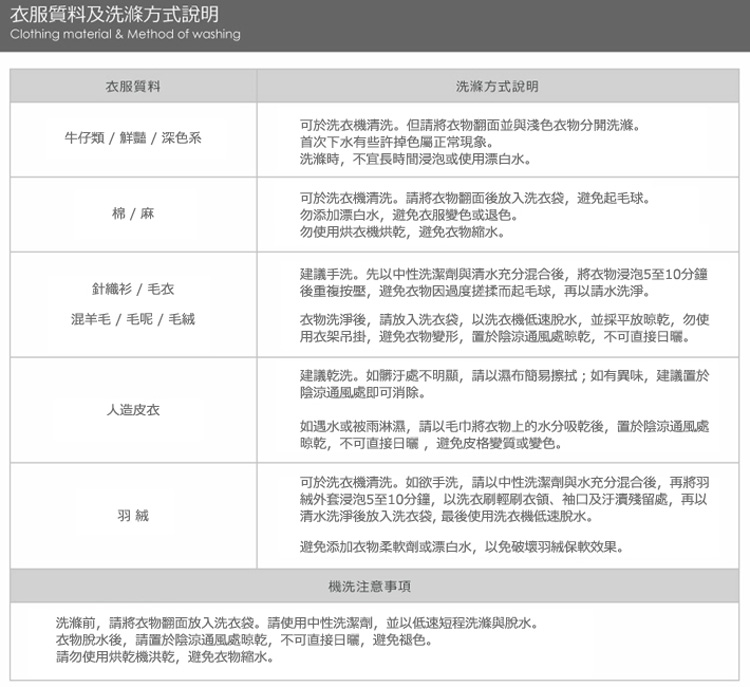Viewport: 750px width, 687px height.
Task: Click the subtitle Clothing material & Method of washing
Action: pos(125,34)
